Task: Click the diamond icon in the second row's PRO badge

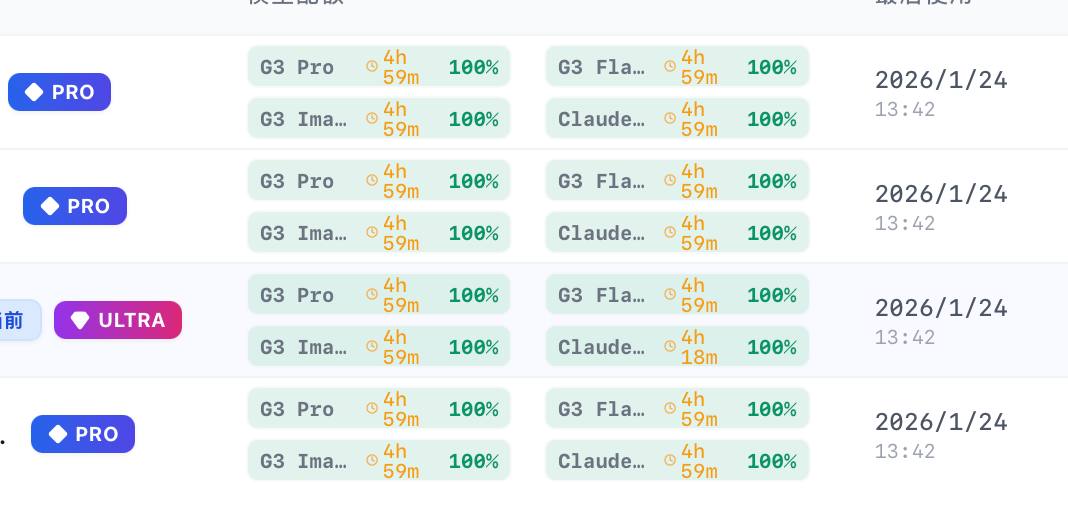Action: (x=50, y=206)
